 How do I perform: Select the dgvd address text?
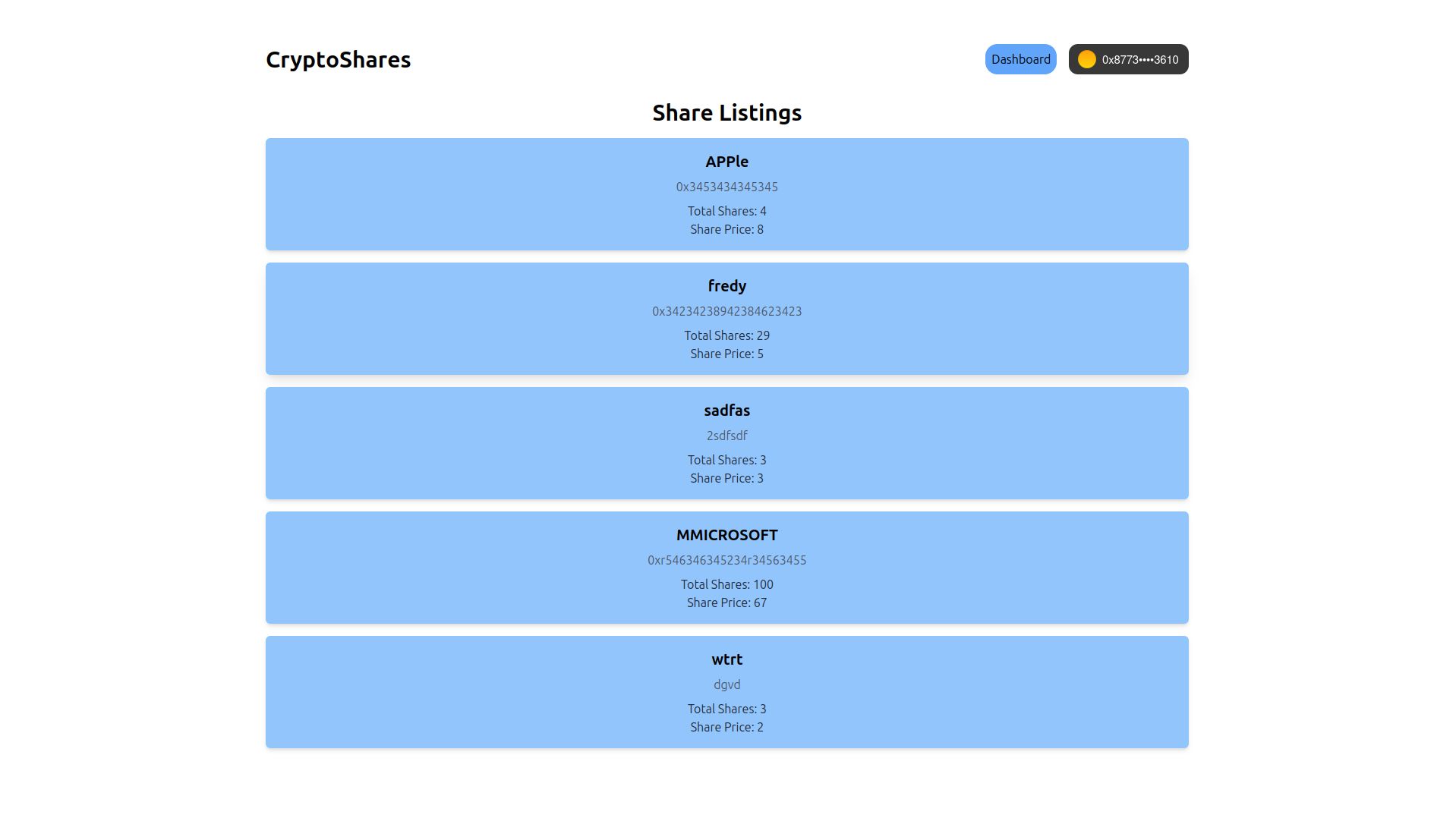726,684
